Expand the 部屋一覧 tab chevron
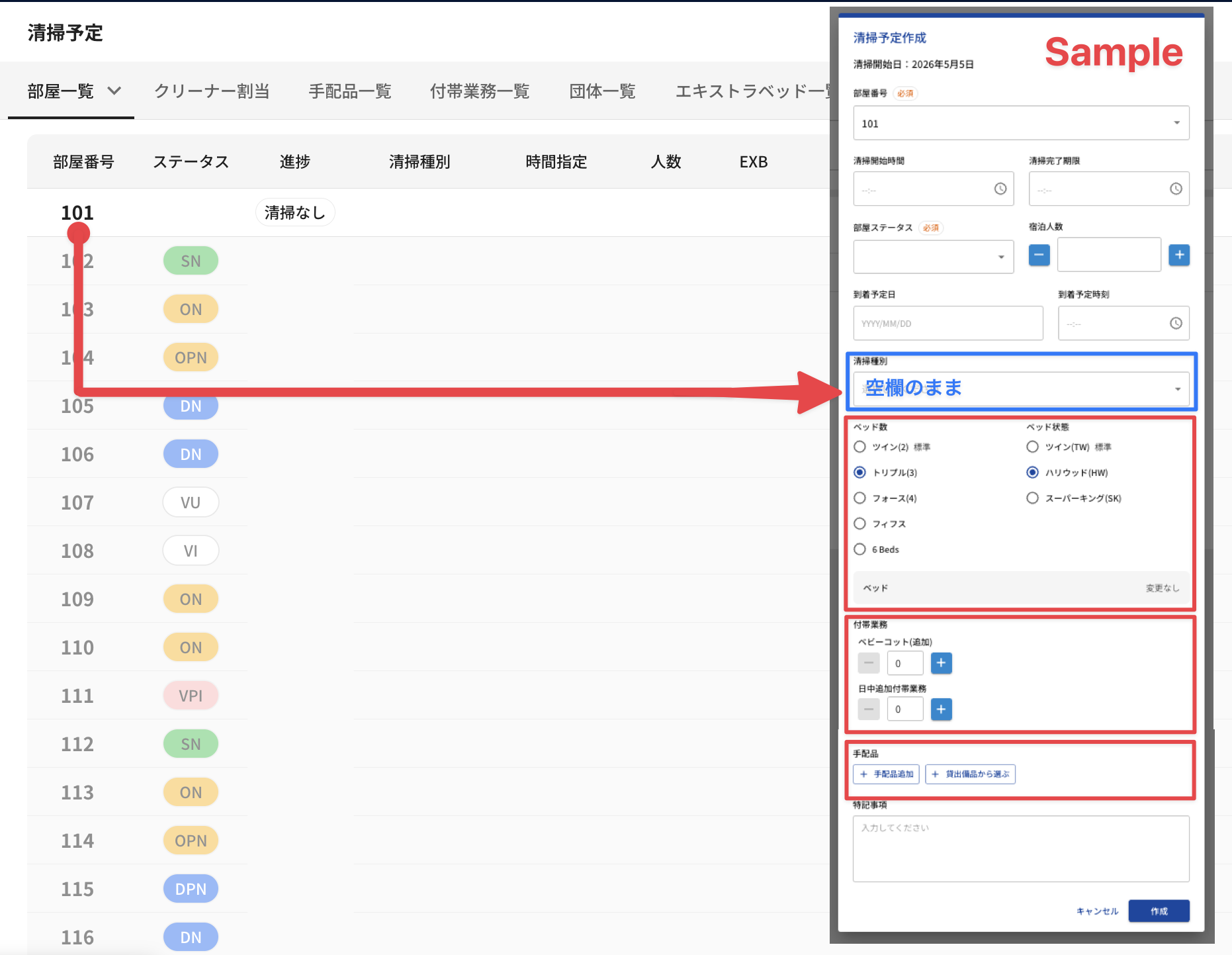This screenshot has width=1232, height=955. (114, 91)
